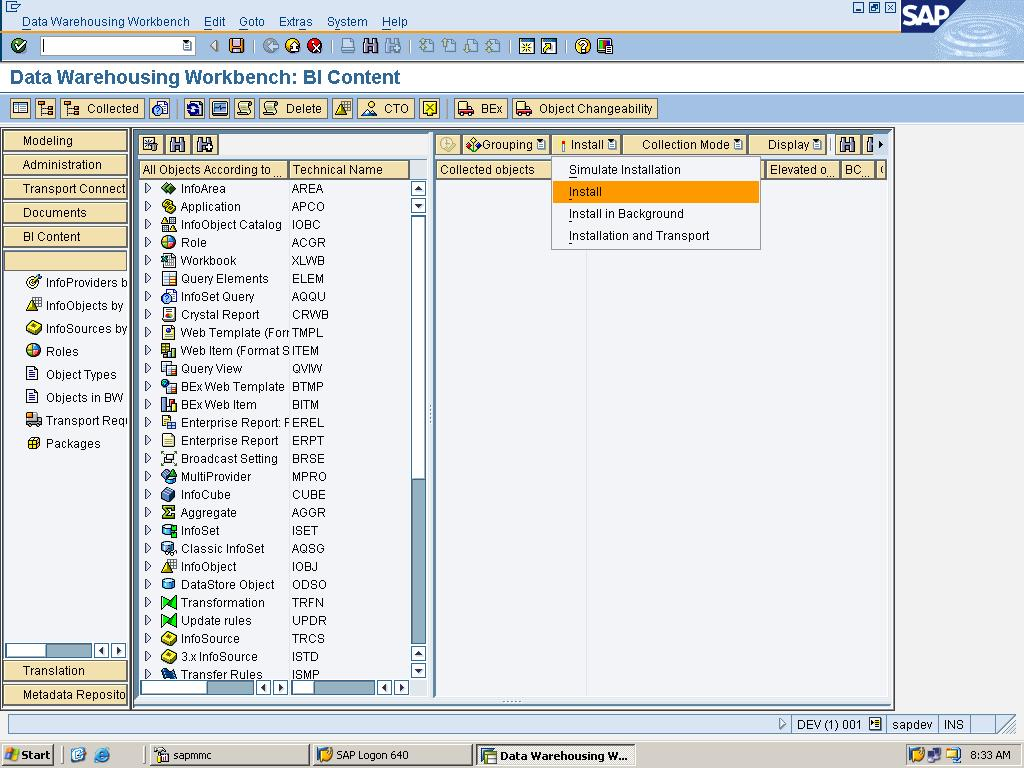Viewport: 1024px width, 768px height.
Task: Open the Grouping dropdown
Action: (x=505, y=144)
